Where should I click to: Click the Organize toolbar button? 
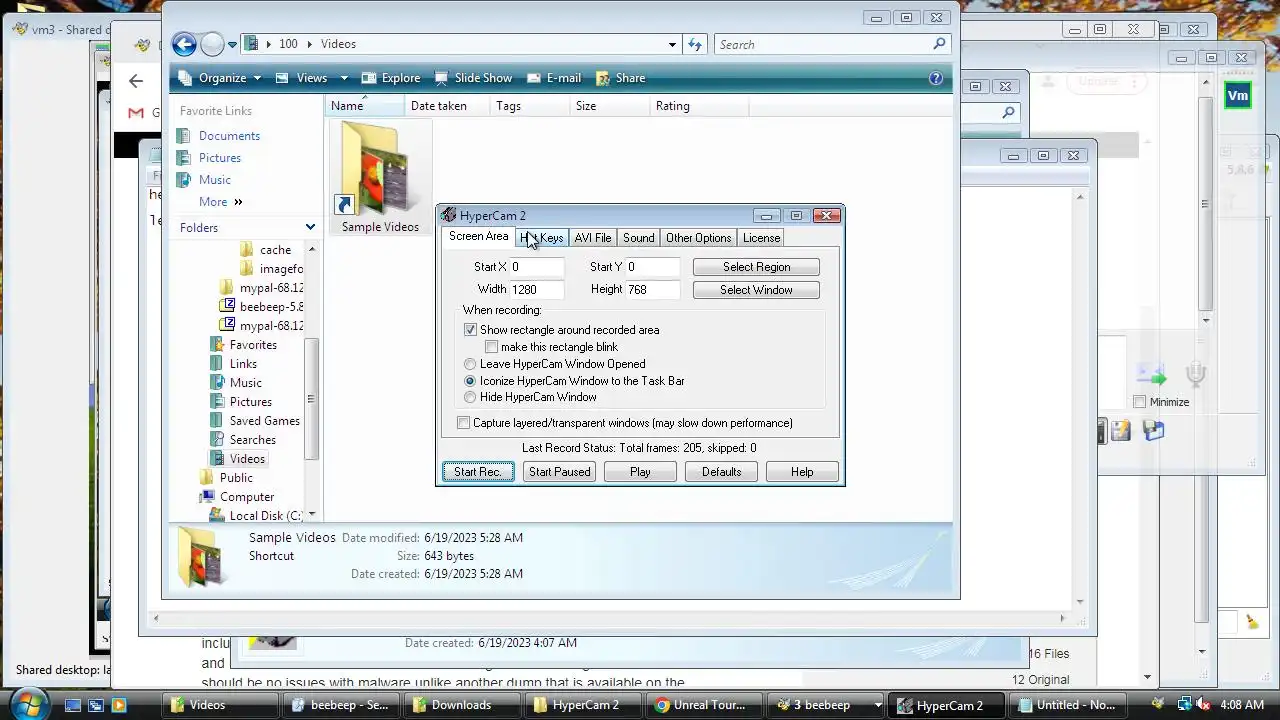pyautogui.click(x=220, y=78)
